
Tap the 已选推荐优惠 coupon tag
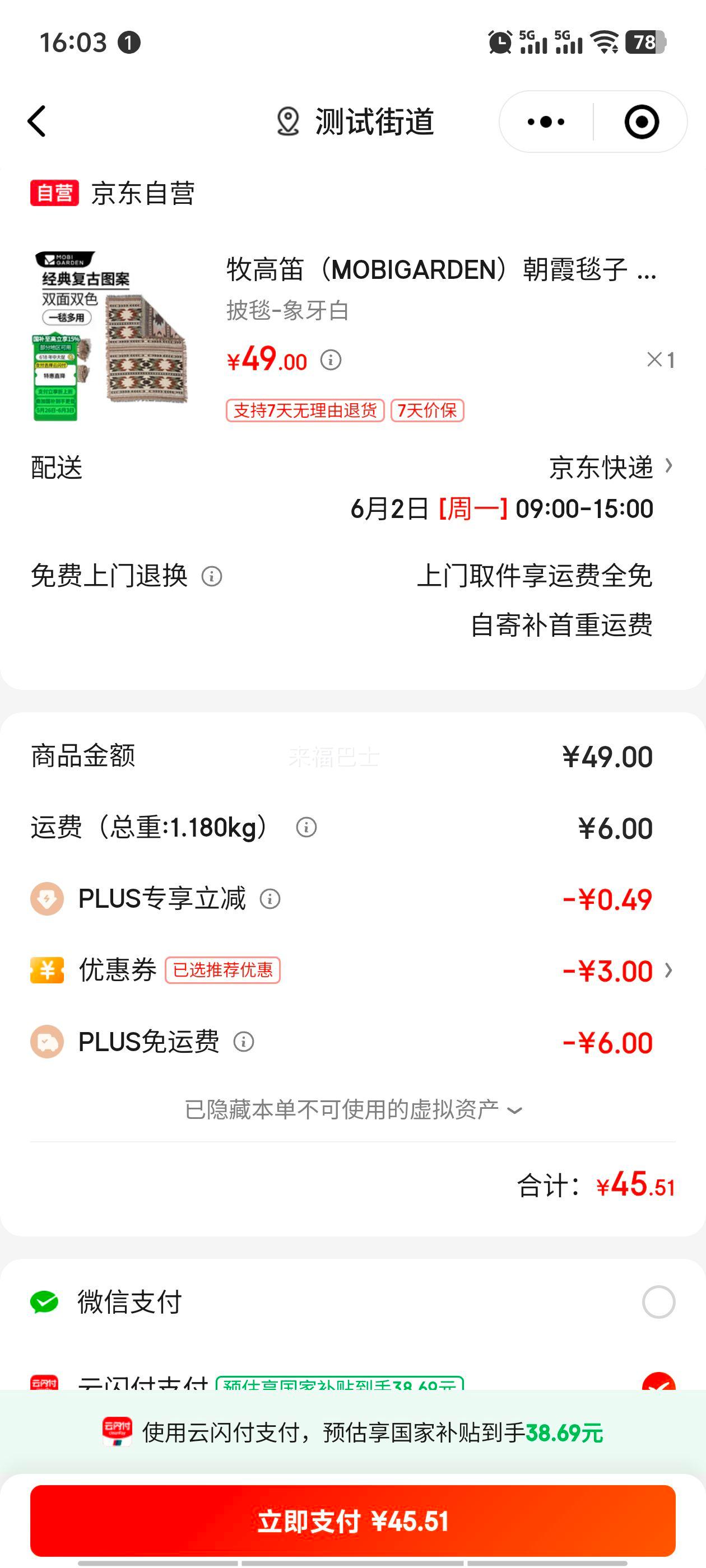pyautogui.click(x=223, y=970)
